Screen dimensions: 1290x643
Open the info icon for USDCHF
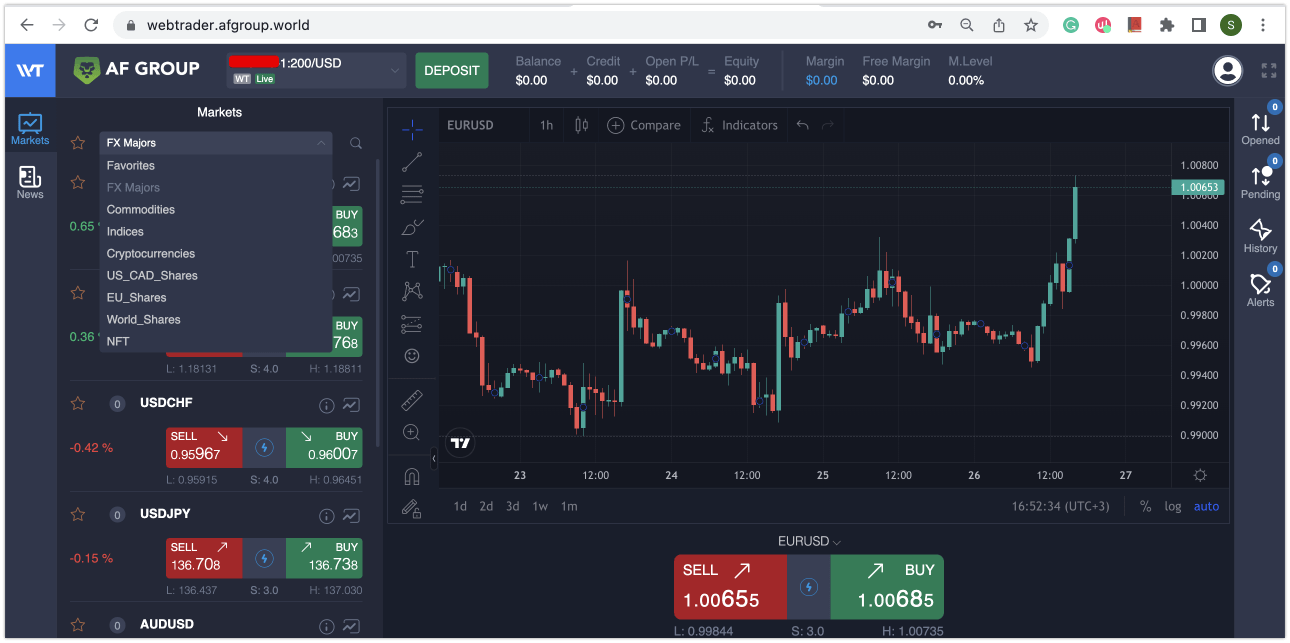click(326, 405)
